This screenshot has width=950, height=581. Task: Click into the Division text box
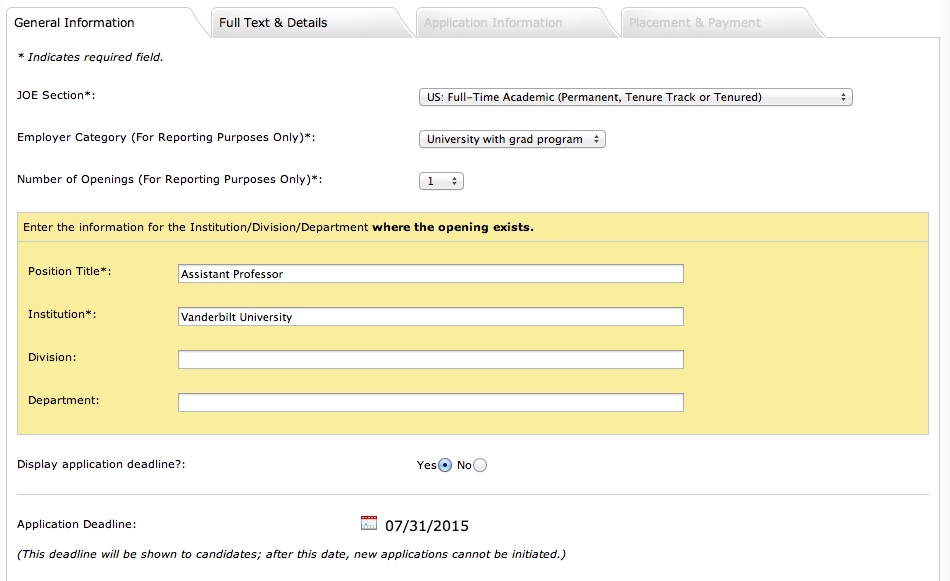(x=430, y=359)
